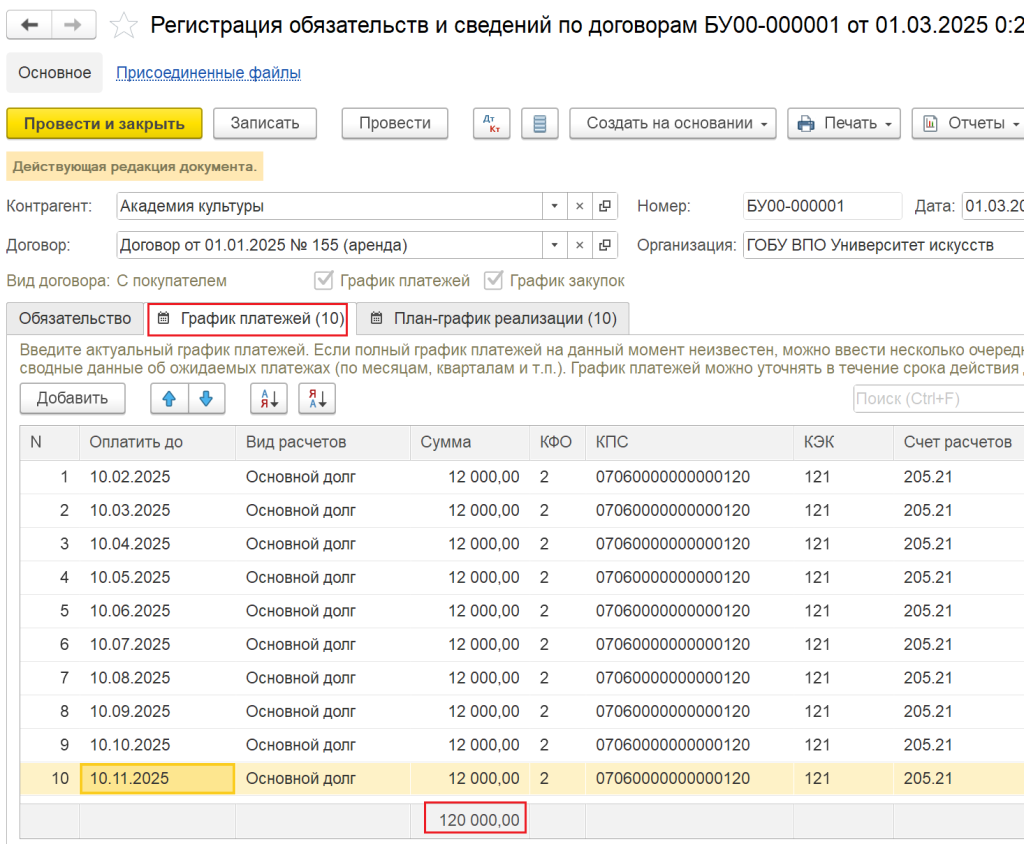This screenshot has width=1024, height=844.
Task: Open the Присоединенные файлы link
Action: [208, 73]
